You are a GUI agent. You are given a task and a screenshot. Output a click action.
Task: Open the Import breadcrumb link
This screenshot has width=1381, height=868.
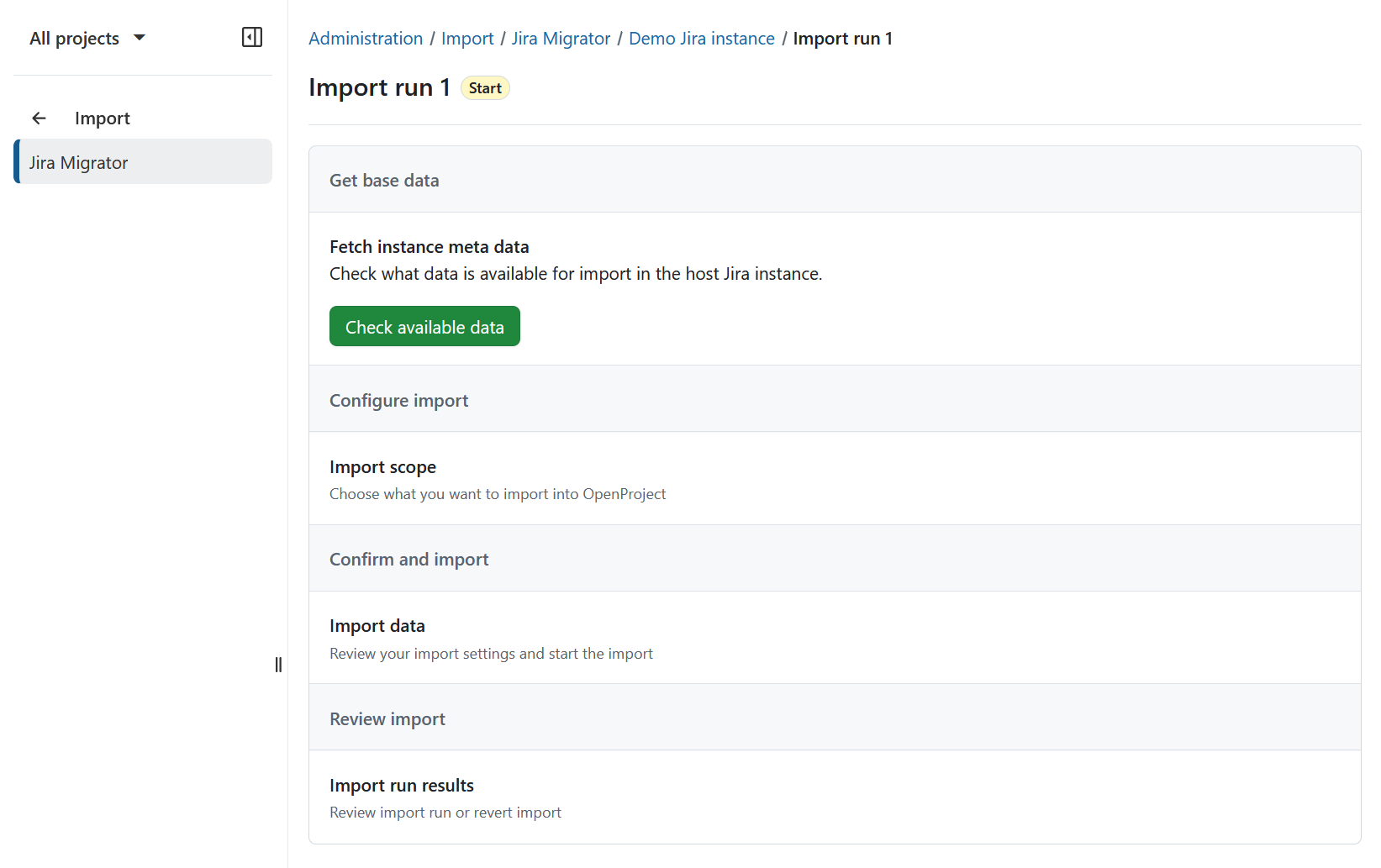[467, 39]
